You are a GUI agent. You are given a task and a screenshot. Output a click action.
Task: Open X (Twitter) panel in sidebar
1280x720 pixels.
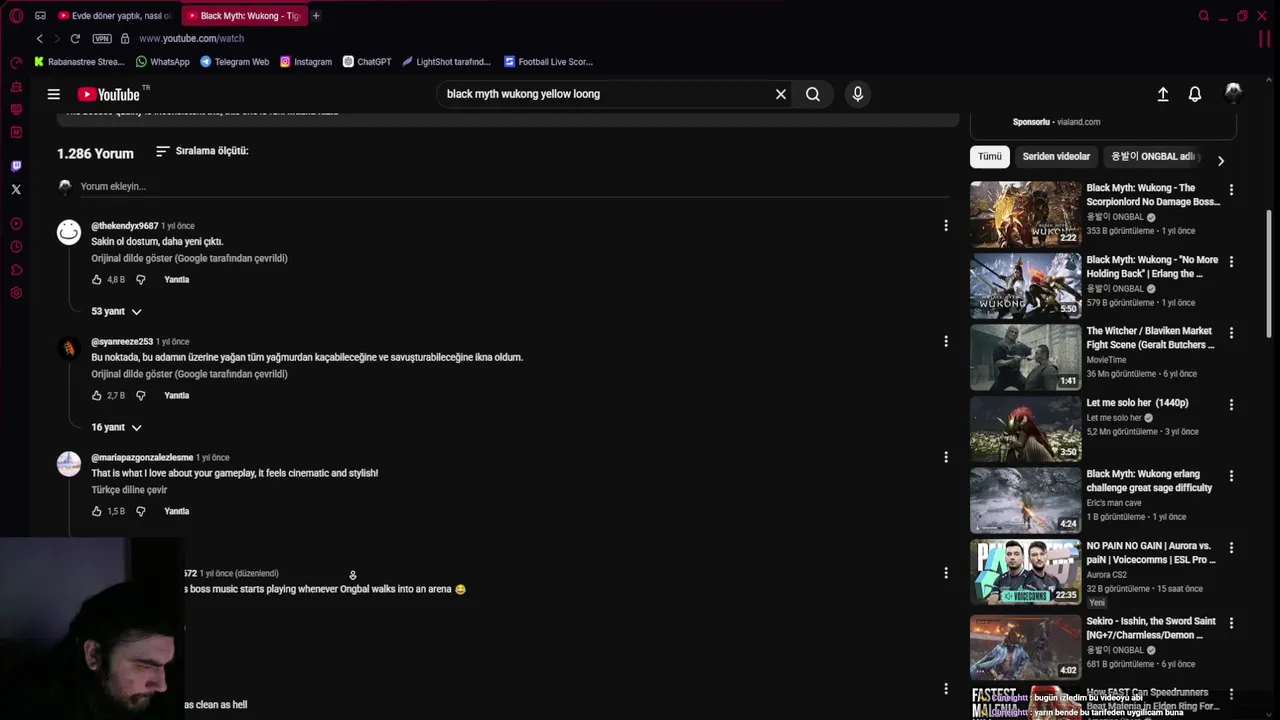point(16,189)
